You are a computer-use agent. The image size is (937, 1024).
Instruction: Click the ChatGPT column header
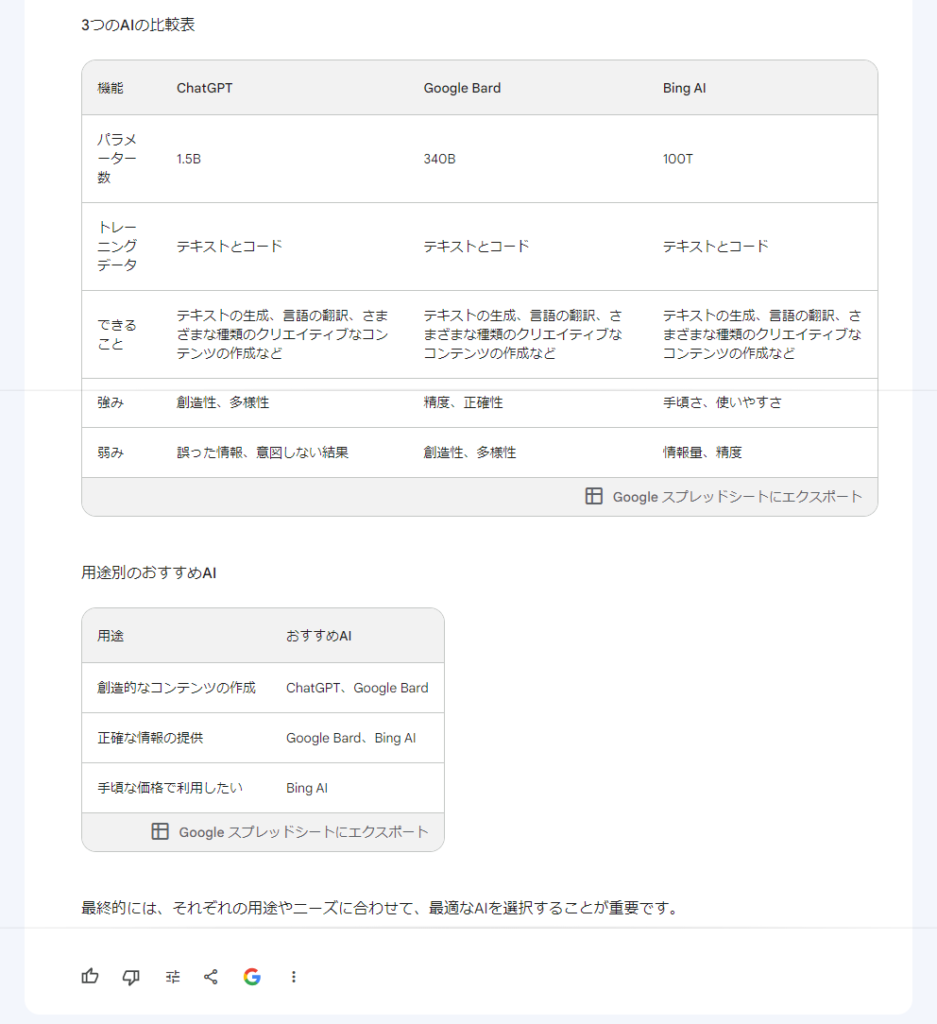(x=205, y=88)
